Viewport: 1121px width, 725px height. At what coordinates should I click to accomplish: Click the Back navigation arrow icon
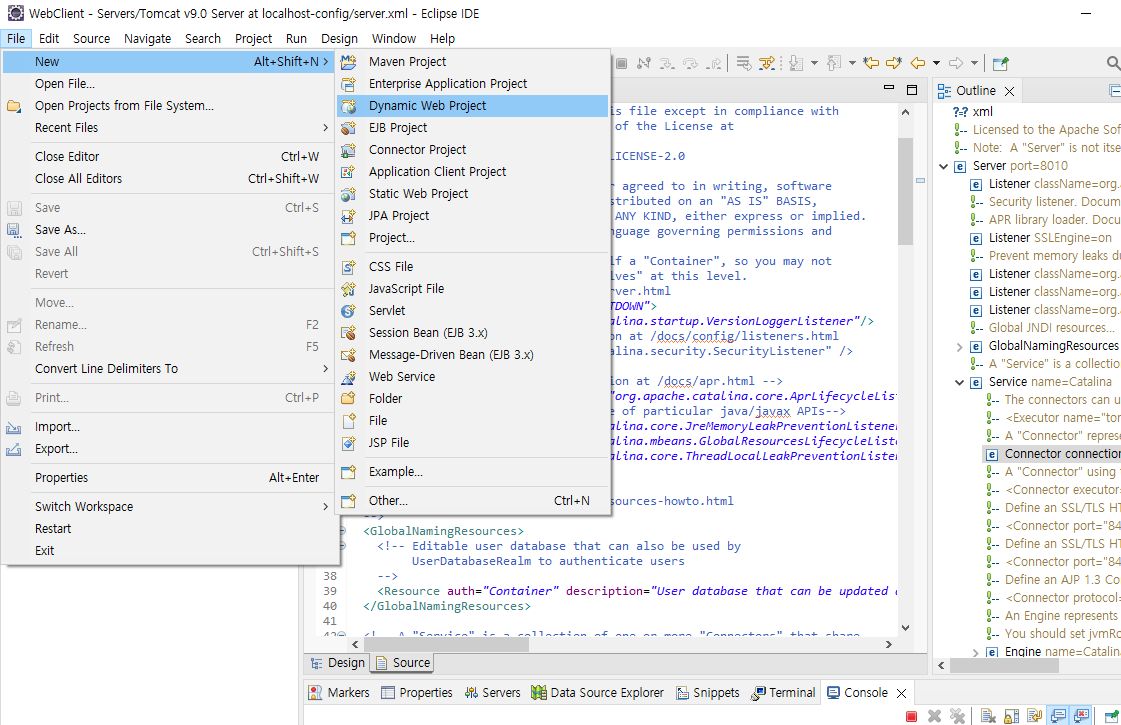click(x=918, y=64)
